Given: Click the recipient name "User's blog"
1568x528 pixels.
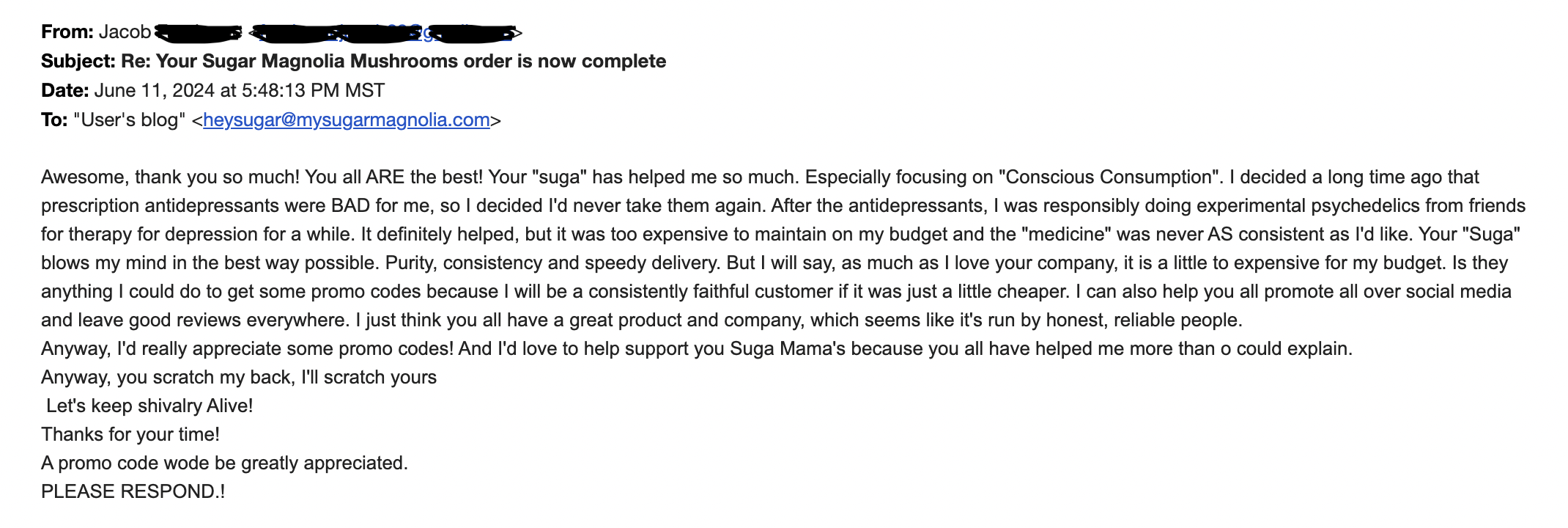Looking at the screenshot, I should pos(130,120).
